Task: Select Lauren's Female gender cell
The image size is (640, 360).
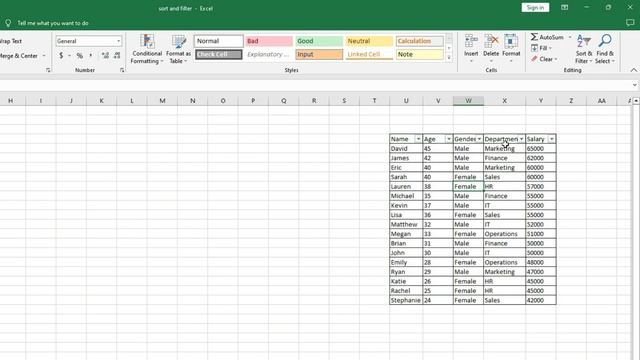Action: [x=468, y=187]
